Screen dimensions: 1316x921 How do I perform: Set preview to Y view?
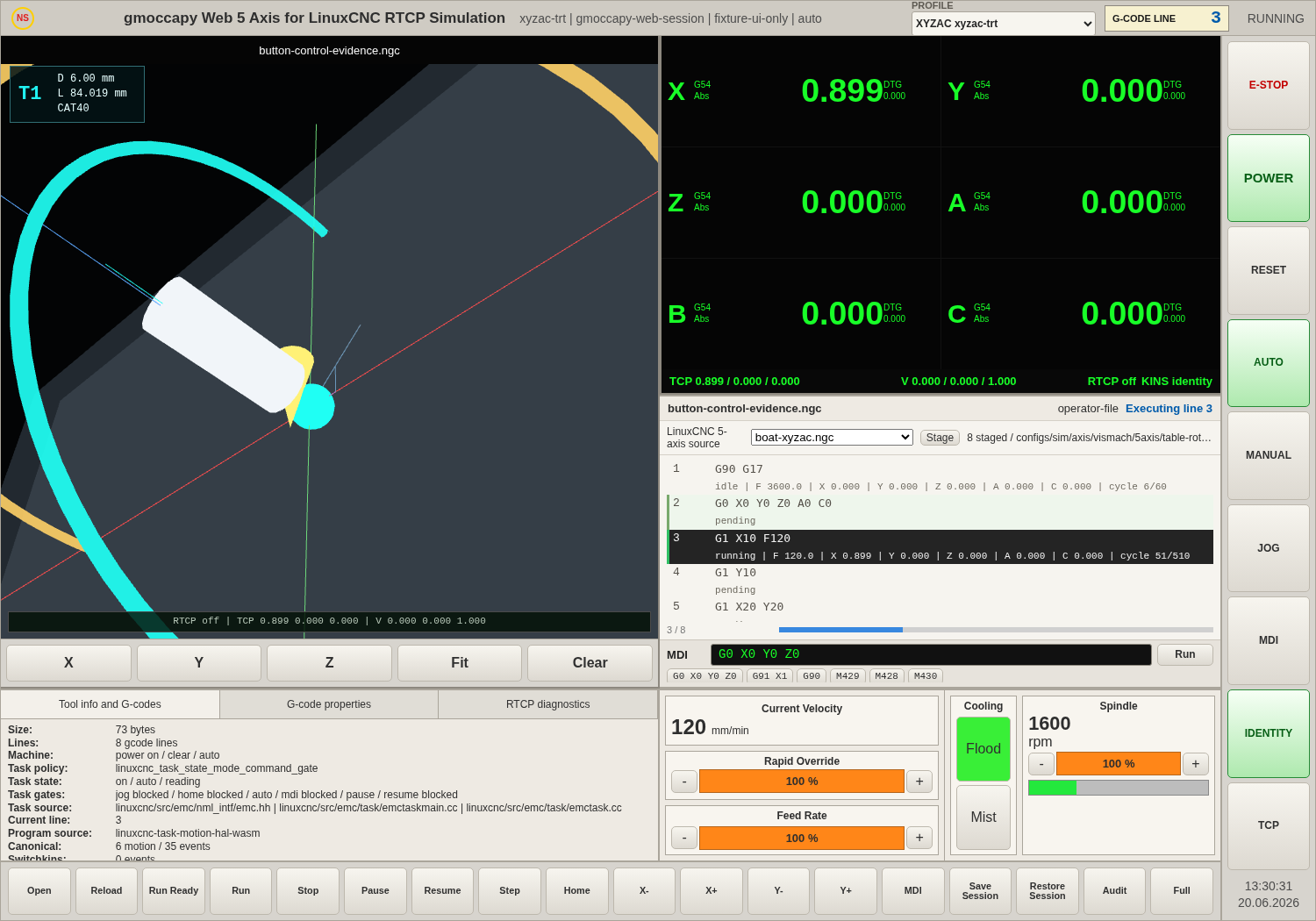point(199,663)
